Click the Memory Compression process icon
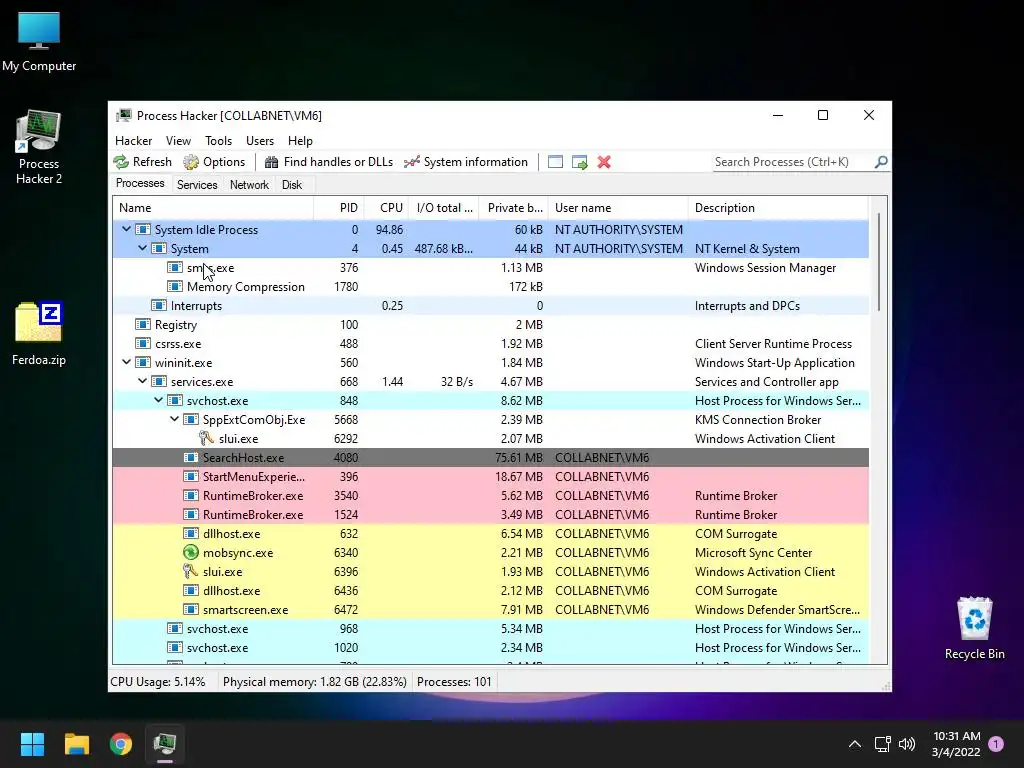The height and width of the screenshot is (768, 1024). pos(174,286)
